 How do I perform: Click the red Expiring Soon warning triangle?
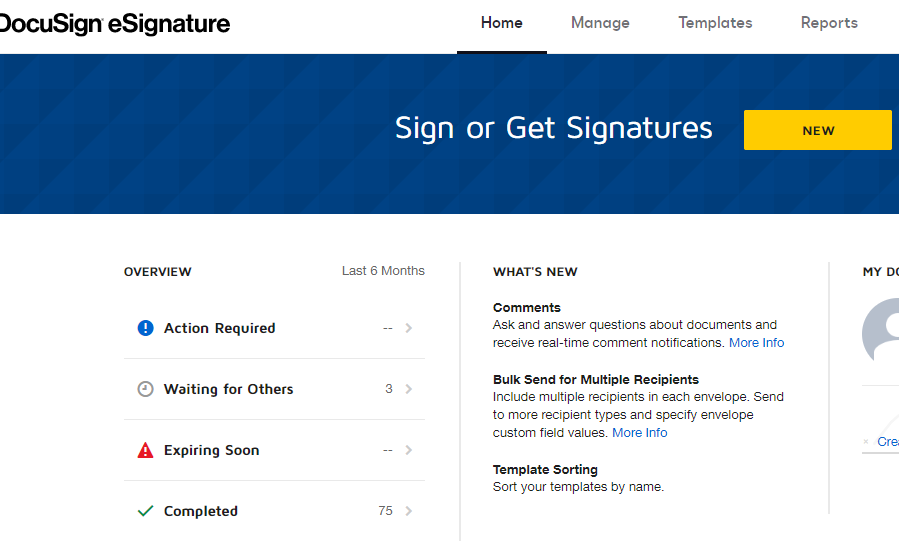point(146,450)
